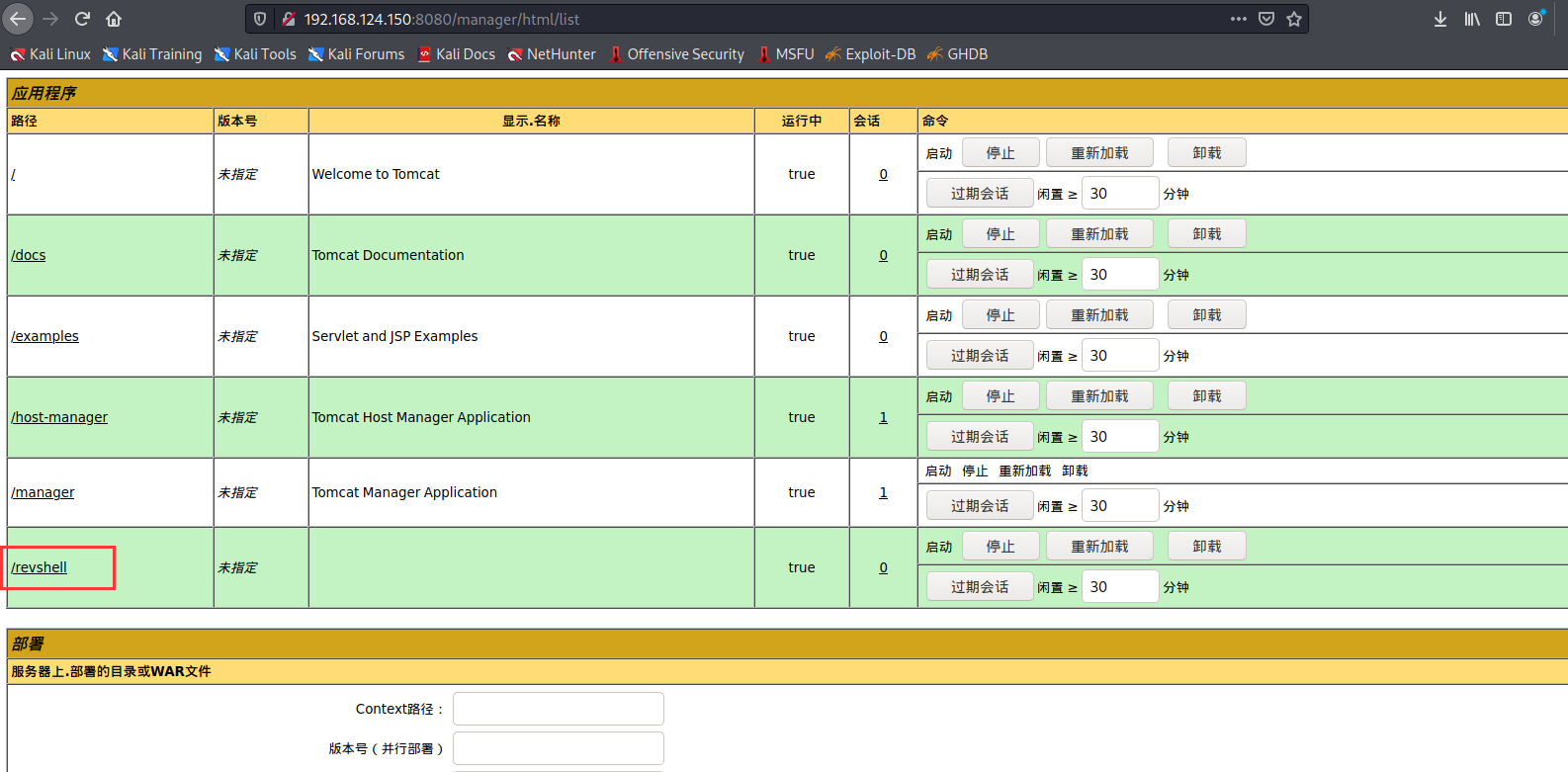Click the 版本号 parallel deployment field
This screenshot has width=1568, height=772.
coord(559,748)
